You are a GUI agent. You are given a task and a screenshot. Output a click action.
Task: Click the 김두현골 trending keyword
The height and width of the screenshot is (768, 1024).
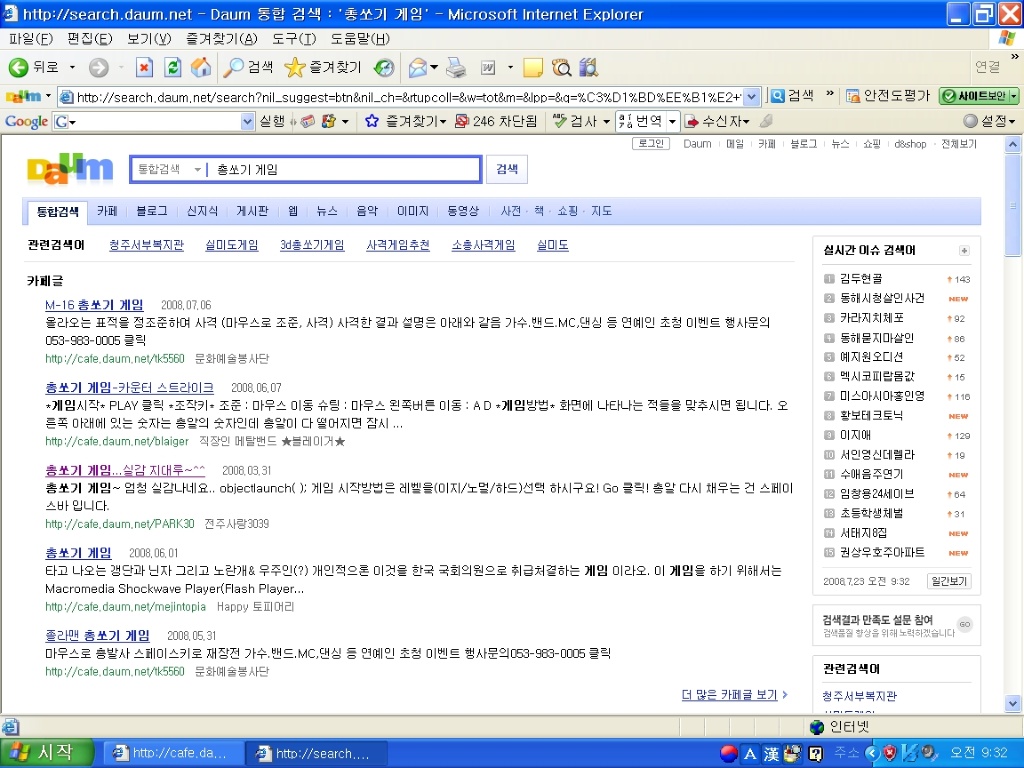click(x=861, y=279)
